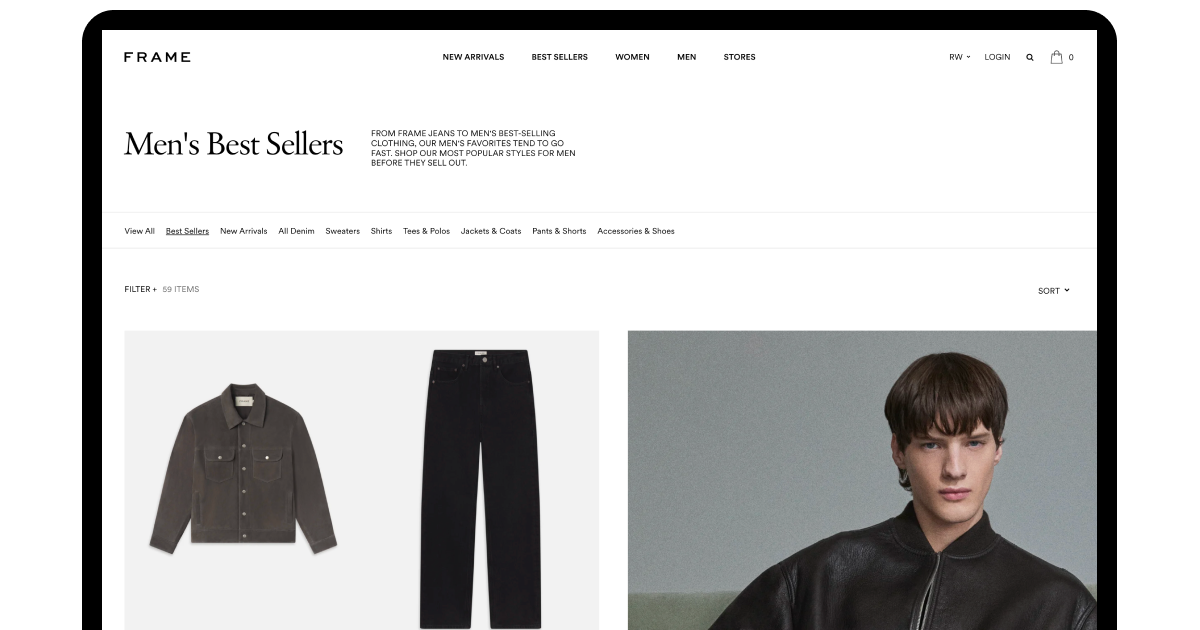Screen dimensions: 1200x630
Task: Open the WOMEN menu
Action: click(632, 57)
